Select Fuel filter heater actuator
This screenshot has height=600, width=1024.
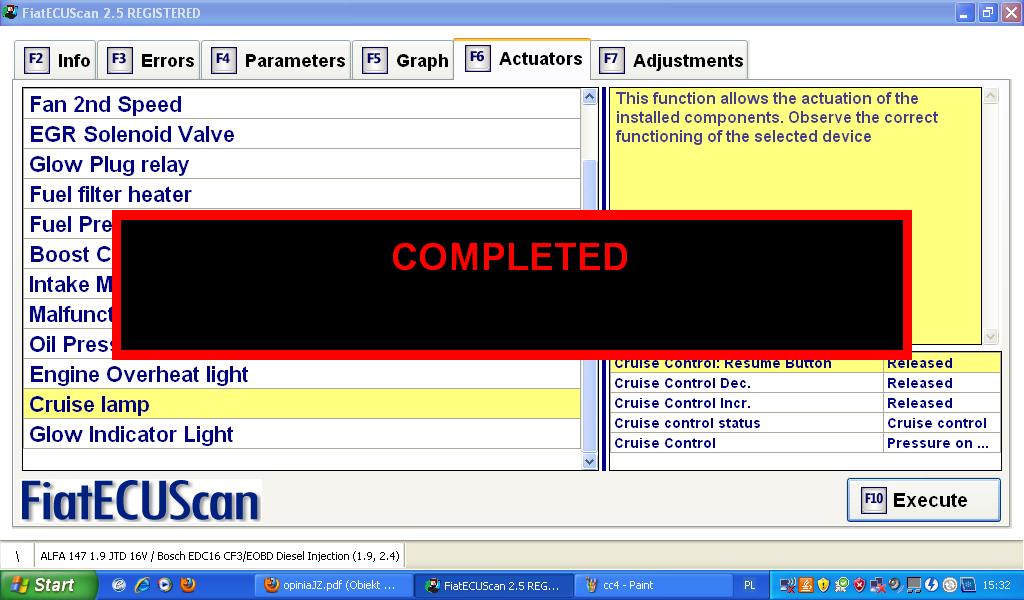(x=302, y=195)
